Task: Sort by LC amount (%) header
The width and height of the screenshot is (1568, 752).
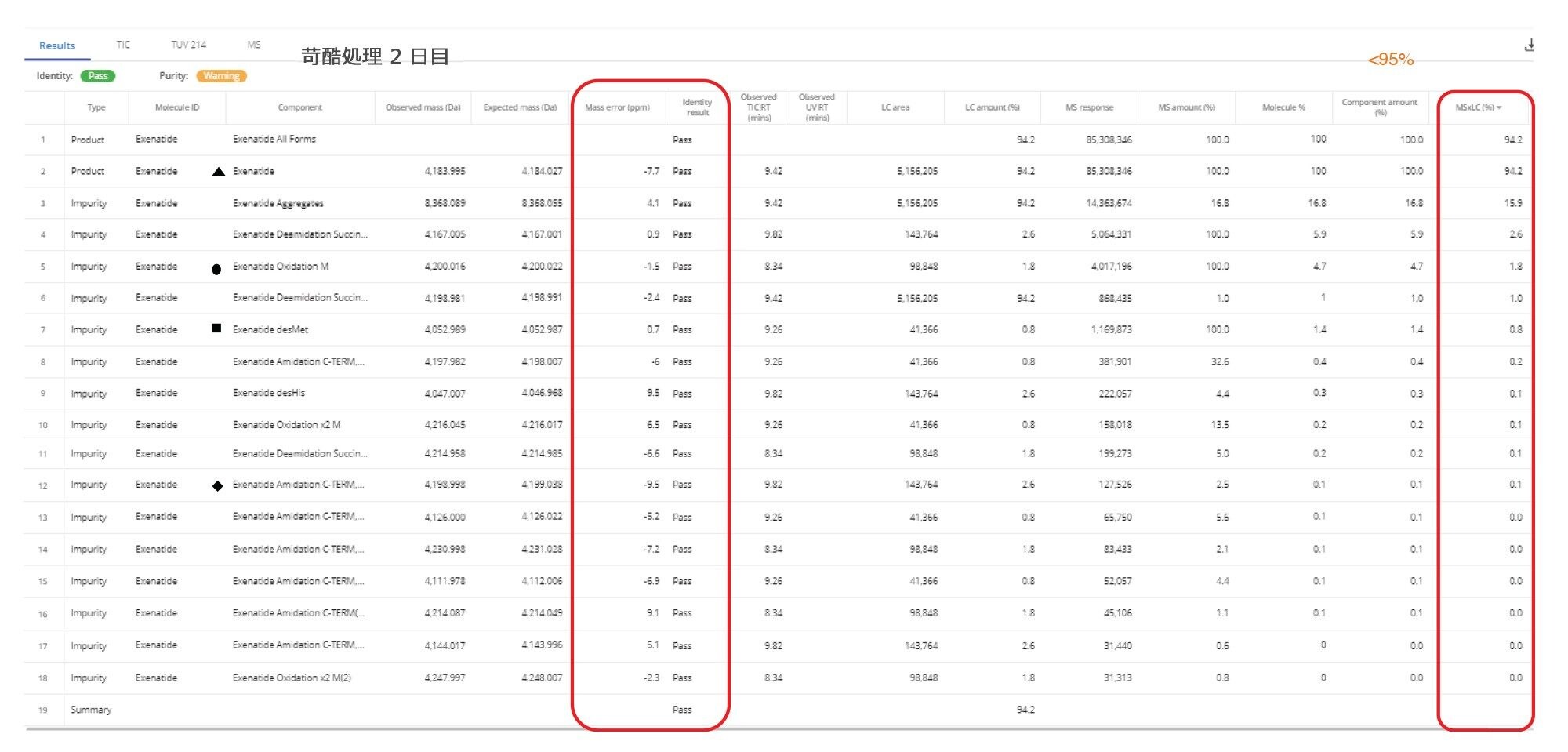Action: click(x=993, y=107)
